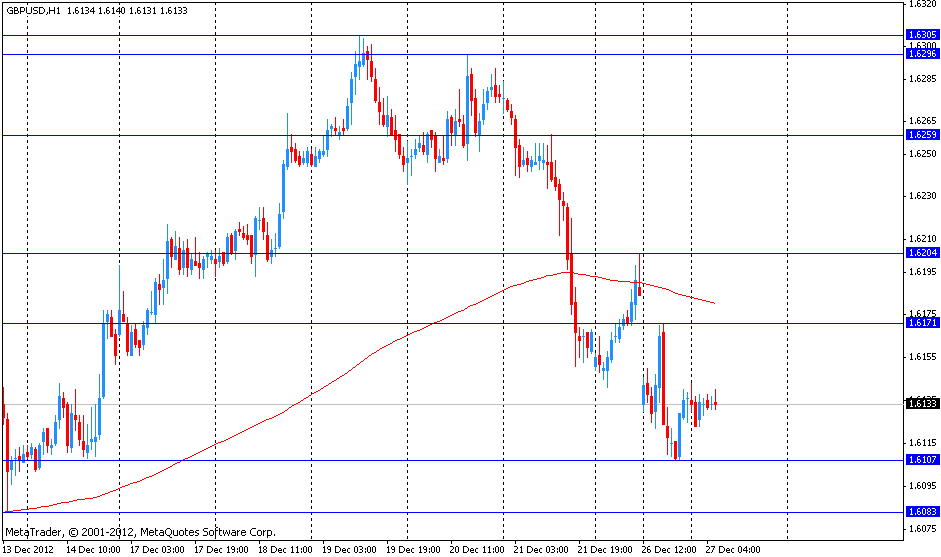Screen dimensions: 941x557
Task: Select the 21 Dec 03:00 time marker
Action: (541, 549)
